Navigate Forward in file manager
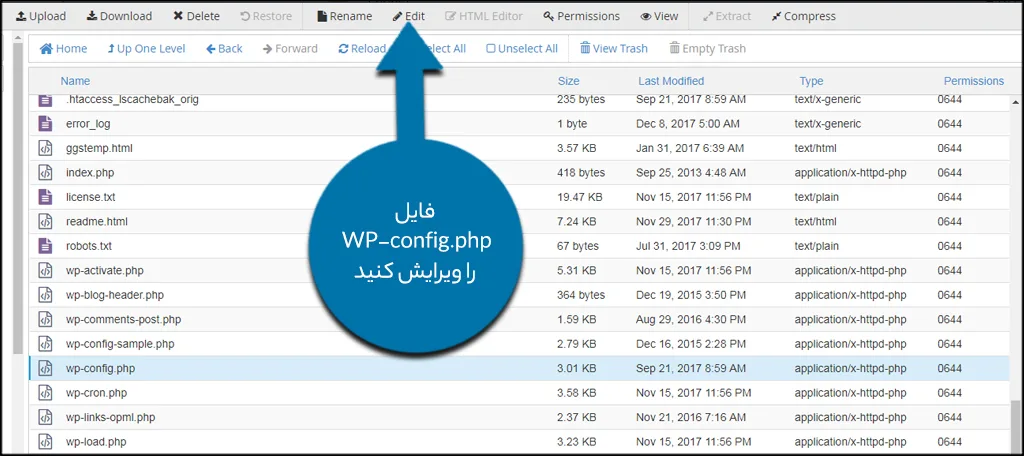The height and width of the screenshot is (456, 1024). coord(290,48)
